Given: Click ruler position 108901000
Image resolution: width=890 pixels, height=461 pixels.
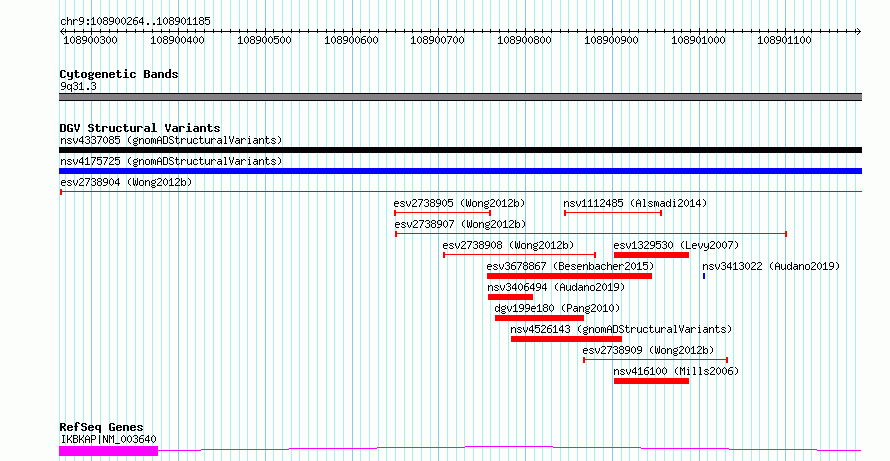Looking at the screenshot, I should (x=698, y=40).
